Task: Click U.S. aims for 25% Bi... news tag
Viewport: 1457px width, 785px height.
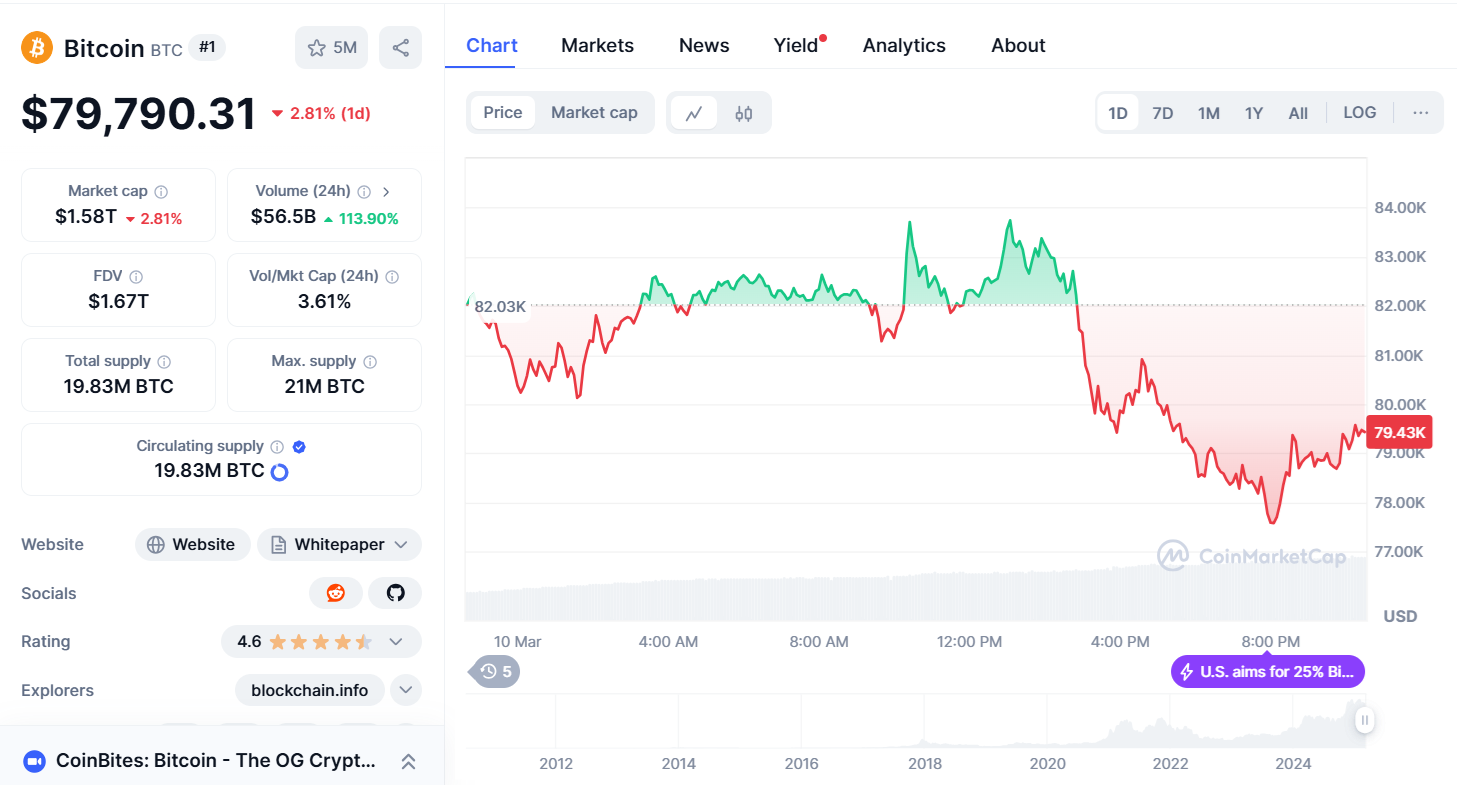Action: pos(1268,672)
